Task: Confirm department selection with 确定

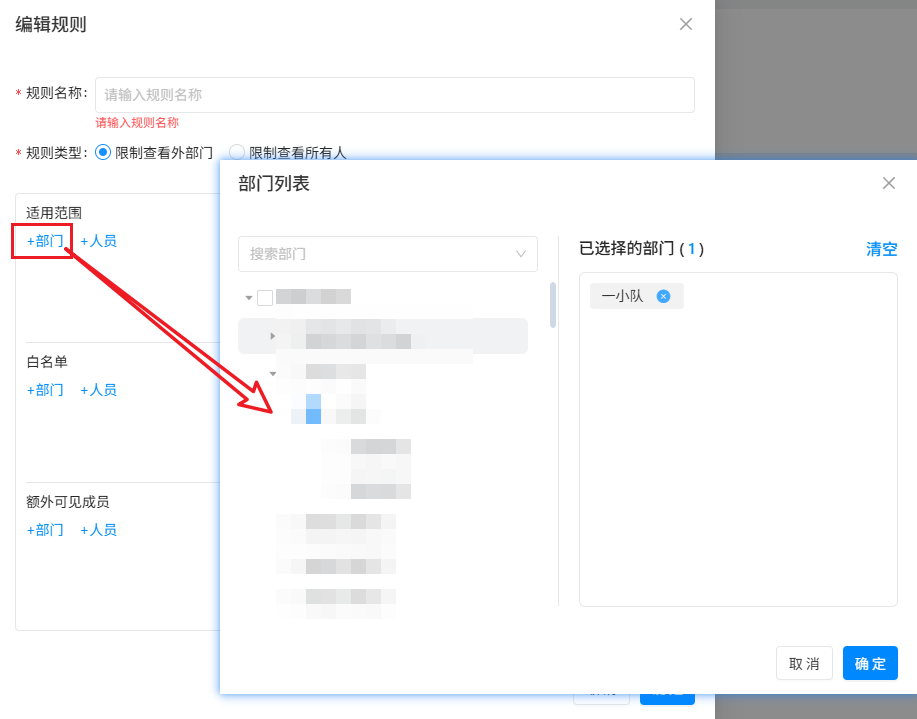Action: pyautogui.click(x=869, y=663)
